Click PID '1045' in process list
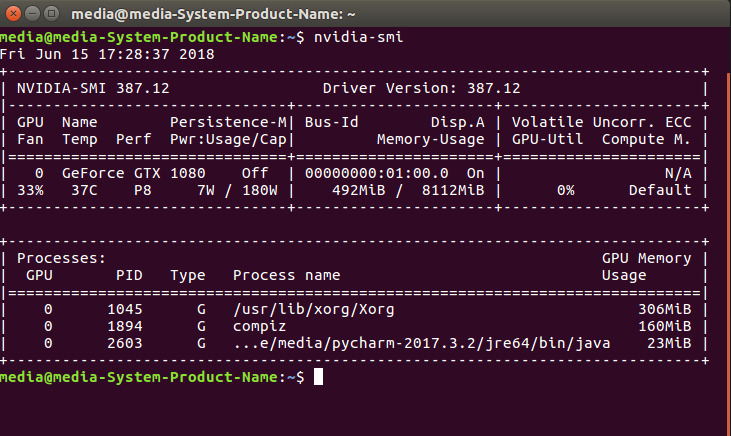Screen dimensions: 731x436 (124, 309)
